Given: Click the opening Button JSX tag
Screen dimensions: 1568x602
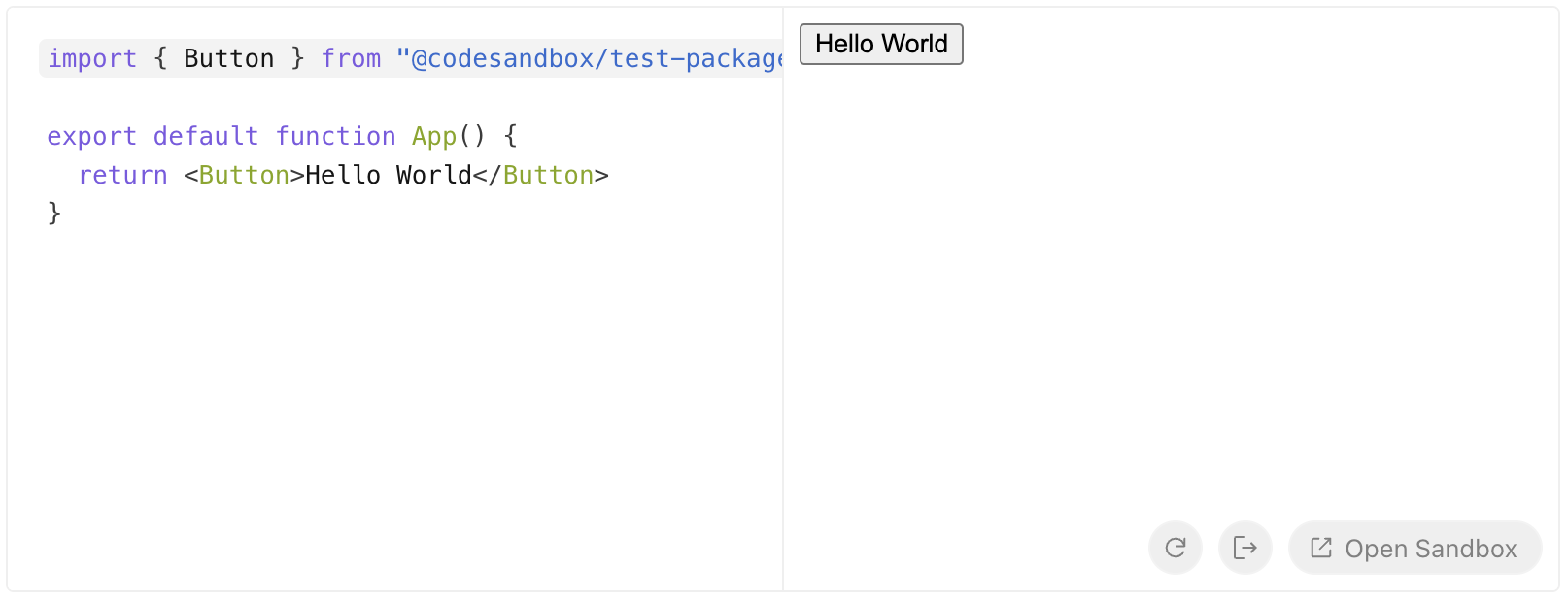Looking at the screenshot, I should tap(244, 176).
